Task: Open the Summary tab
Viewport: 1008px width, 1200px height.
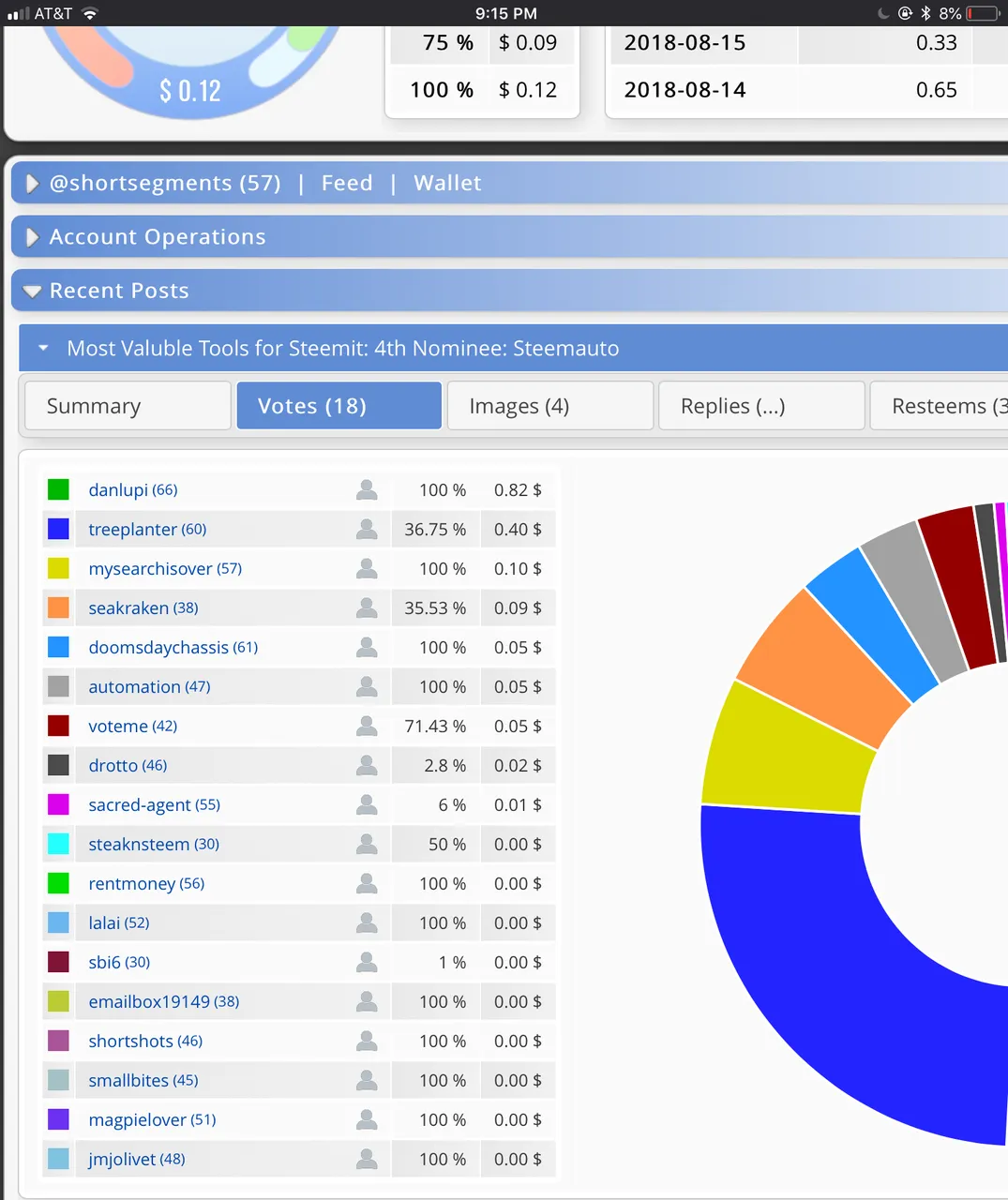Action: (x=128, y=406)
